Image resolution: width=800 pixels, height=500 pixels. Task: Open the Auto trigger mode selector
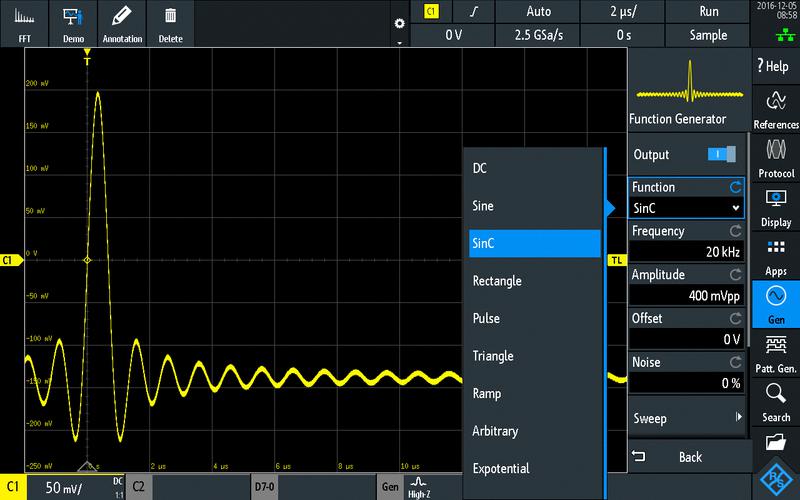(538, 12)
